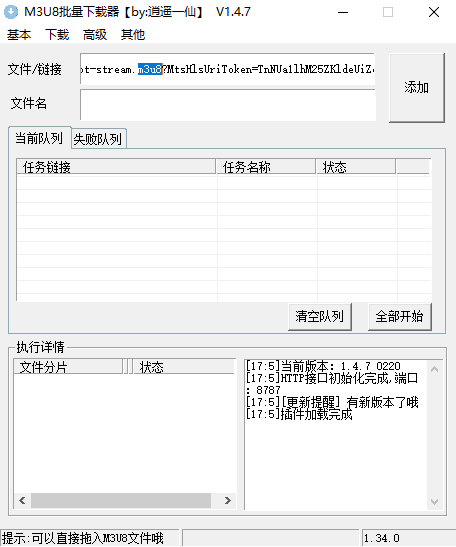Click the log panel scroll down arrow
The height and width of the screenshot is (547, 456).
pyautogui.click(x=434, y=502)
